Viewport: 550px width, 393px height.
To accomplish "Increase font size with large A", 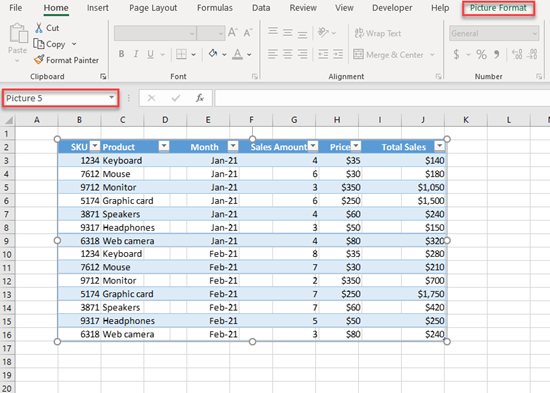I will pos(233,33).
